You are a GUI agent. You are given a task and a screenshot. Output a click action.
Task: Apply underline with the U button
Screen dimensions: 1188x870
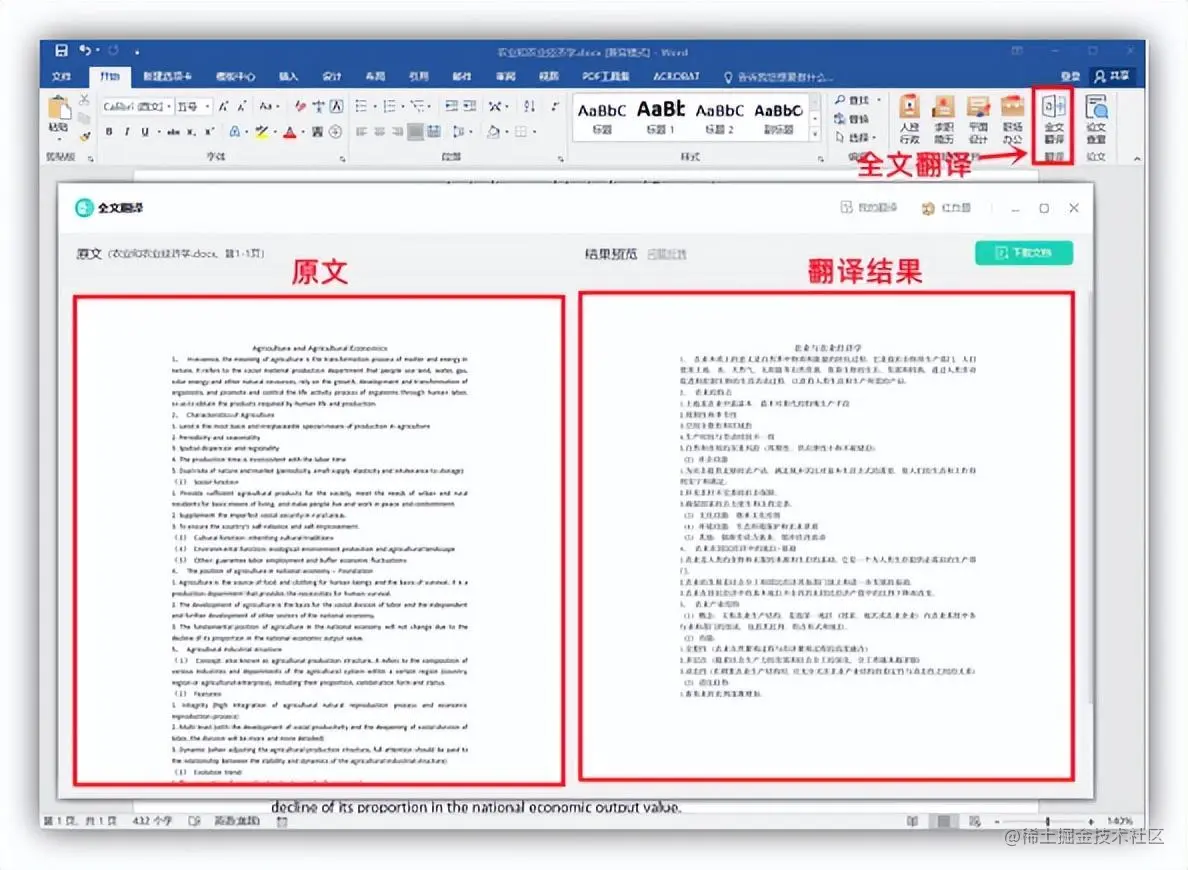[145, 132]
